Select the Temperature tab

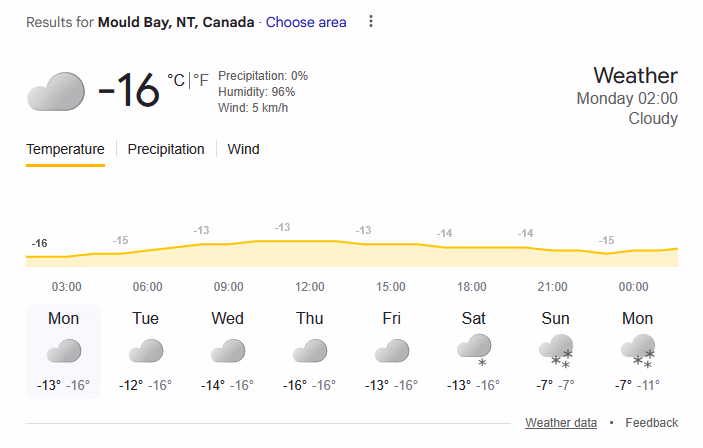[65, 149]
